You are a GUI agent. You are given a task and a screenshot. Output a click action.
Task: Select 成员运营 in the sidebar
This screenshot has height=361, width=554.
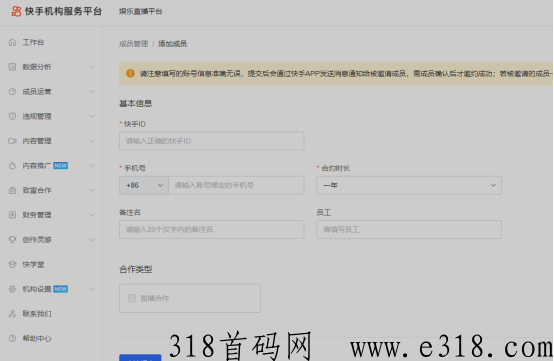[37, 91]
